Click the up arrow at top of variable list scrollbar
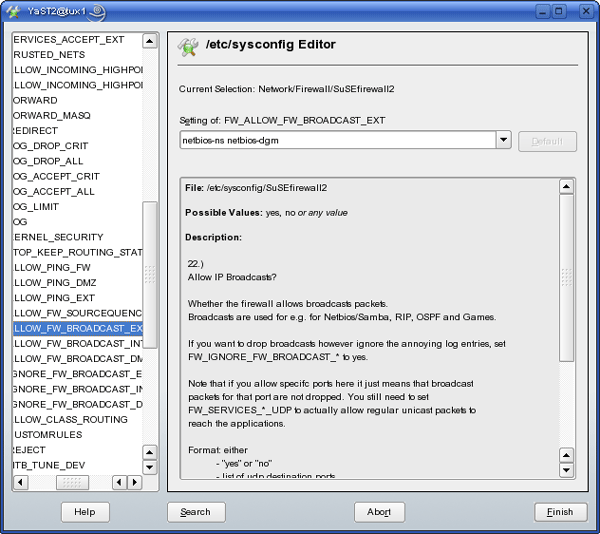 click(x=150, y=41)
